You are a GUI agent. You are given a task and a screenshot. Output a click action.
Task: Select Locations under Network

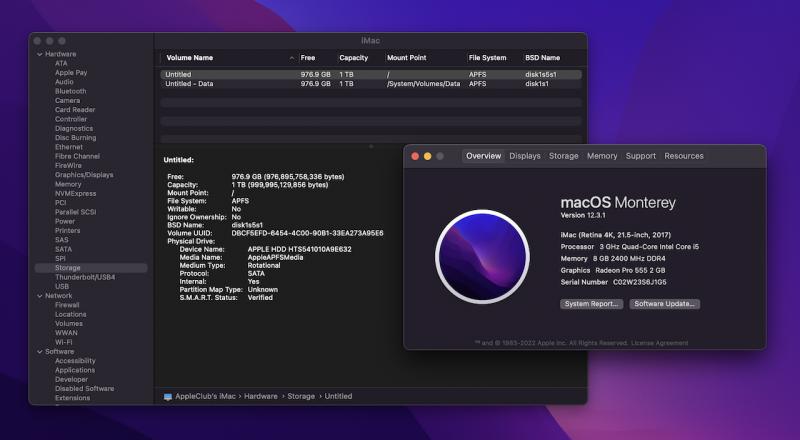70,314
